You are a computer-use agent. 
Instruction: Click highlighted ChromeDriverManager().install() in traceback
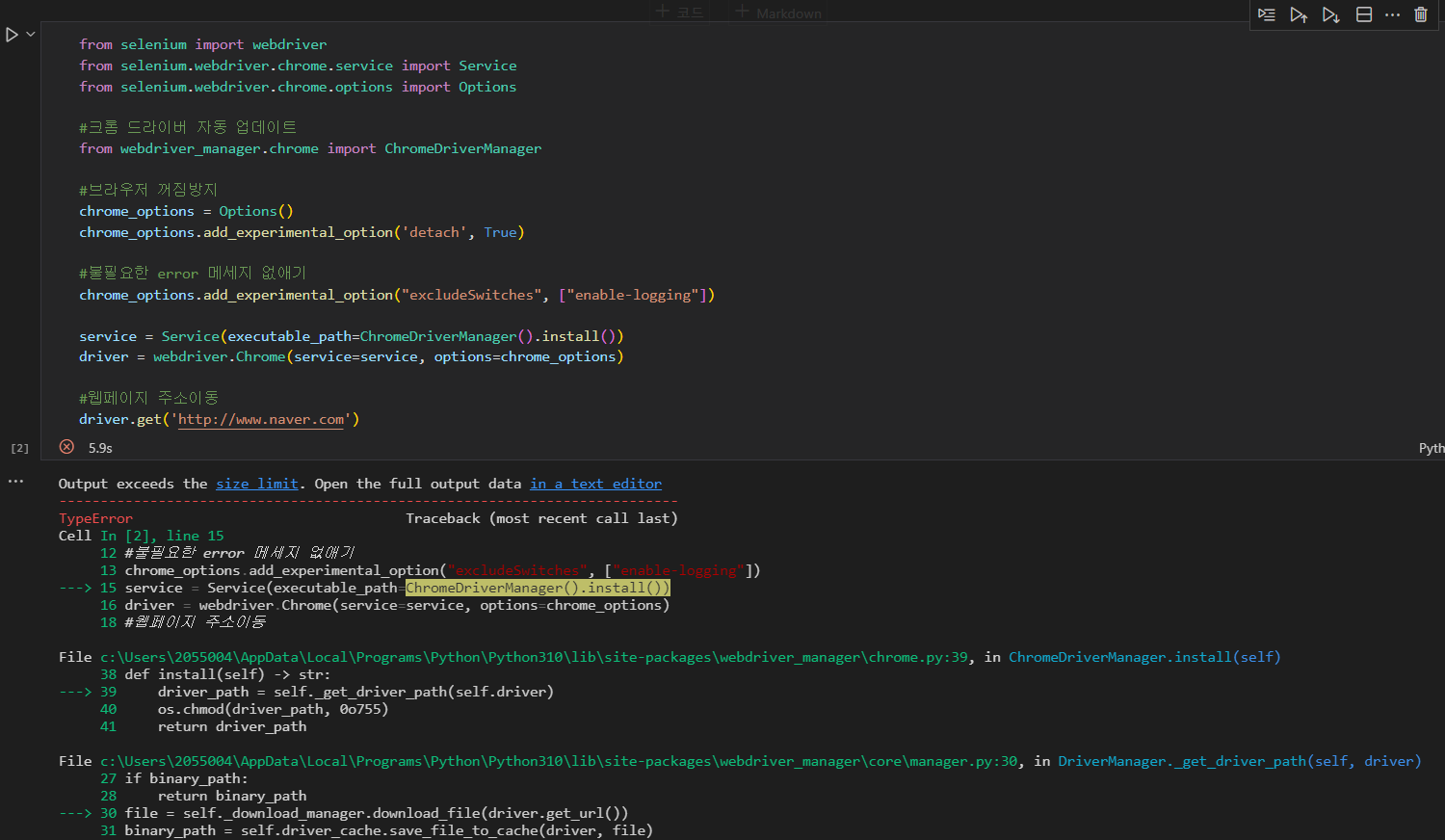point(538,588)
